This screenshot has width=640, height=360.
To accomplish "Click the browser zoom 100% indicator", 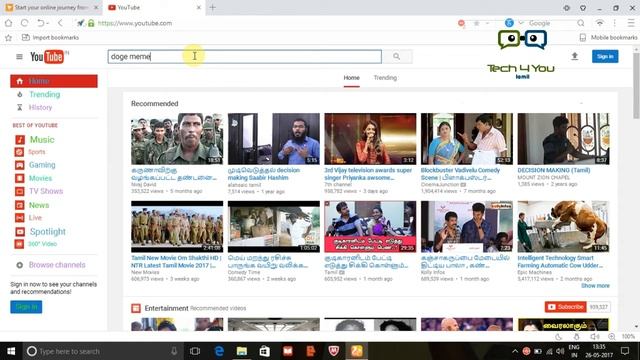I will [628, 337].
